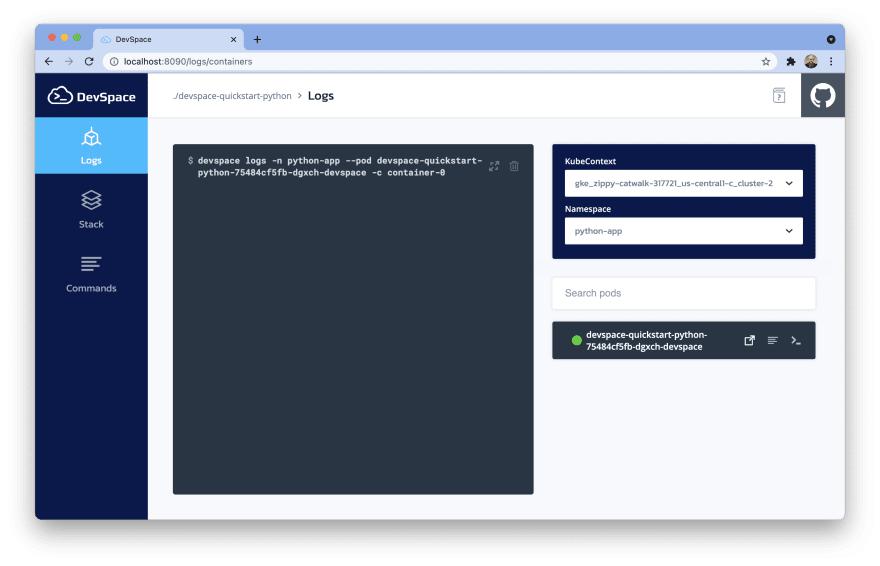Open the documentation help icon
Viewport: 880px width, 566px height.
click(x=778, y=95)
